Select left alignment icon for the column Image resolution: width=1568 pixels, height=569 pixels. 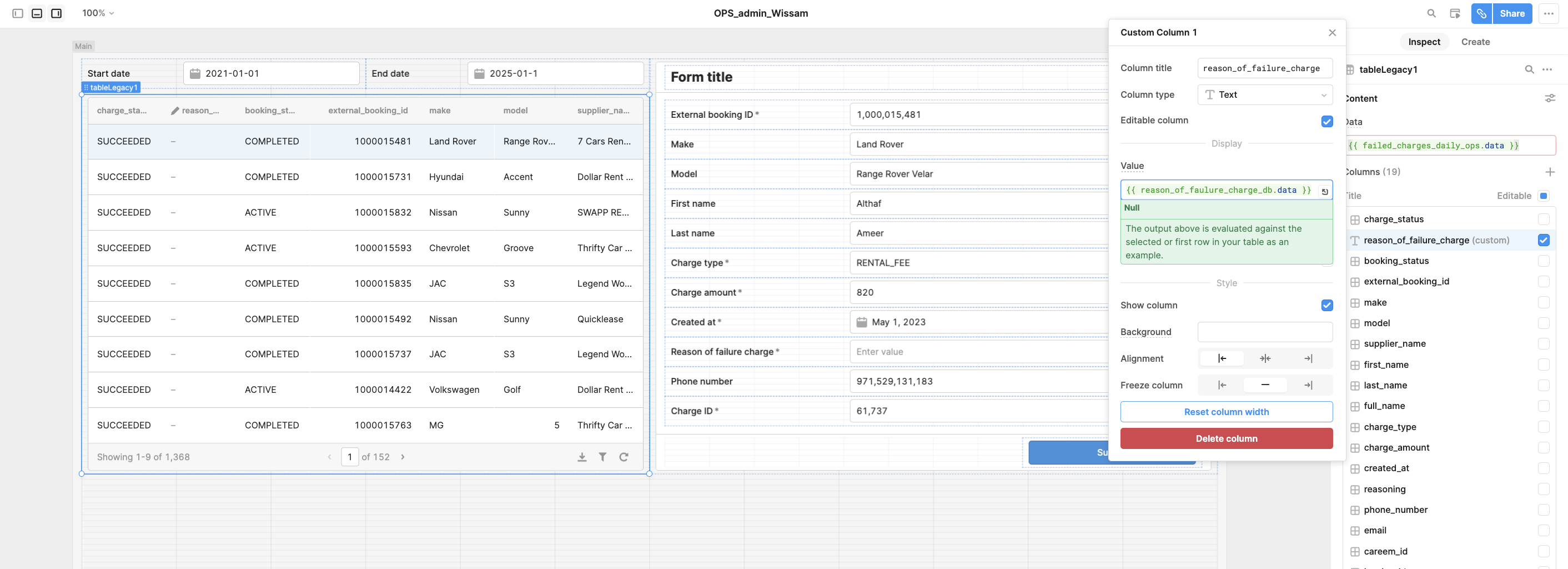[x=1222, y=358]
